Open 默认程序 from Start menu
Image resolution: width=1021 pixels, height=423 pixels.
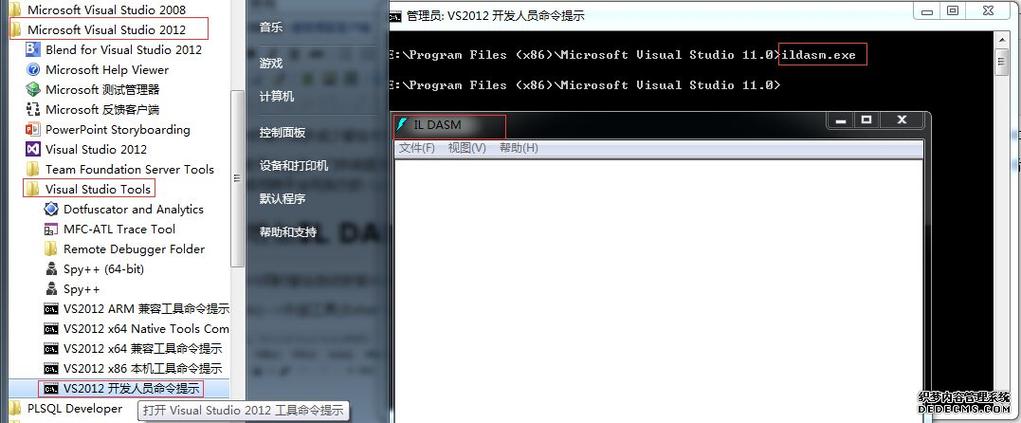click(x=283, y=198)
